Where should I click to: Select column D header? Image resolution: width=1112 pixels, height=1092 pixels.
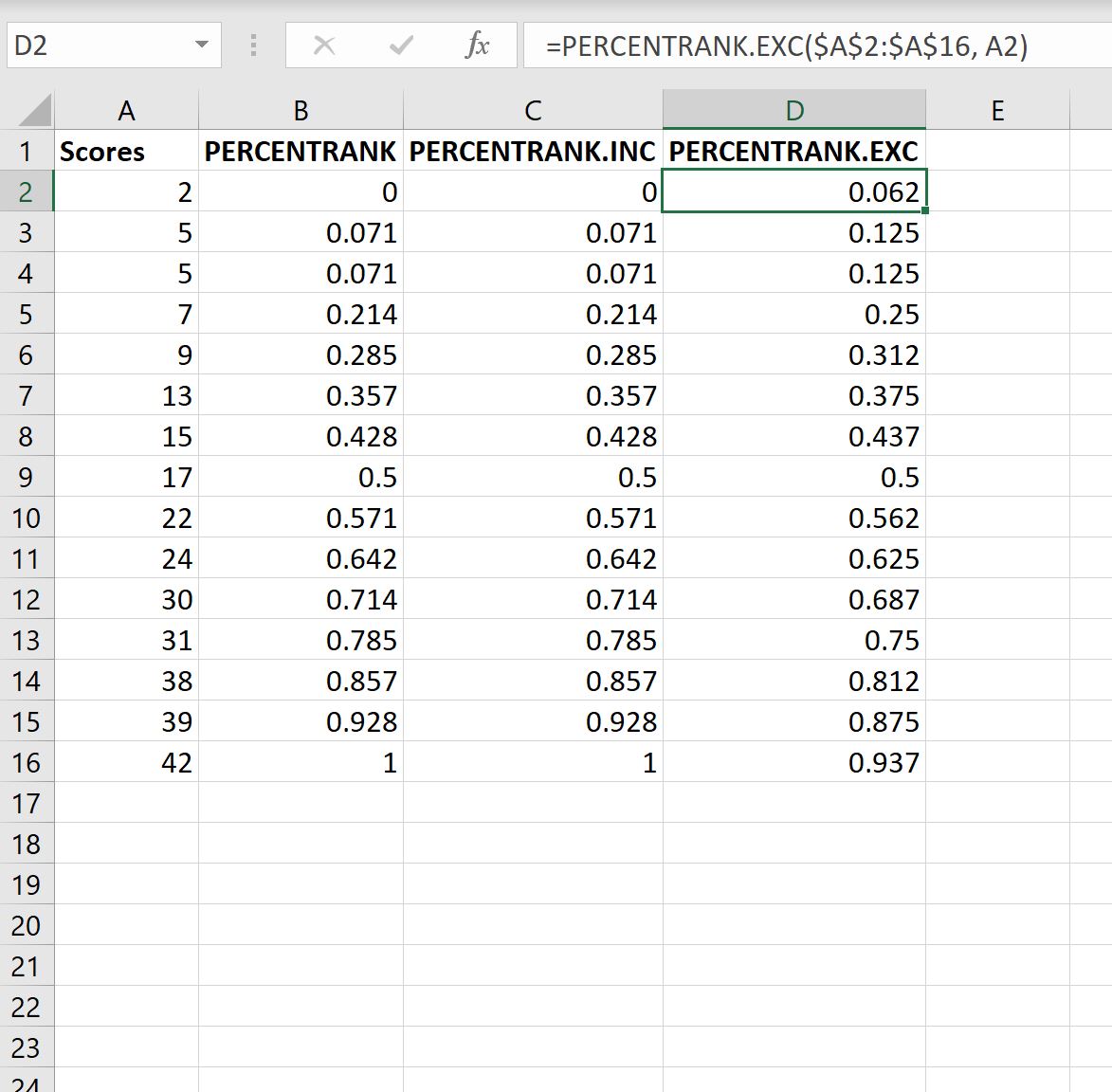coord(794,110)
